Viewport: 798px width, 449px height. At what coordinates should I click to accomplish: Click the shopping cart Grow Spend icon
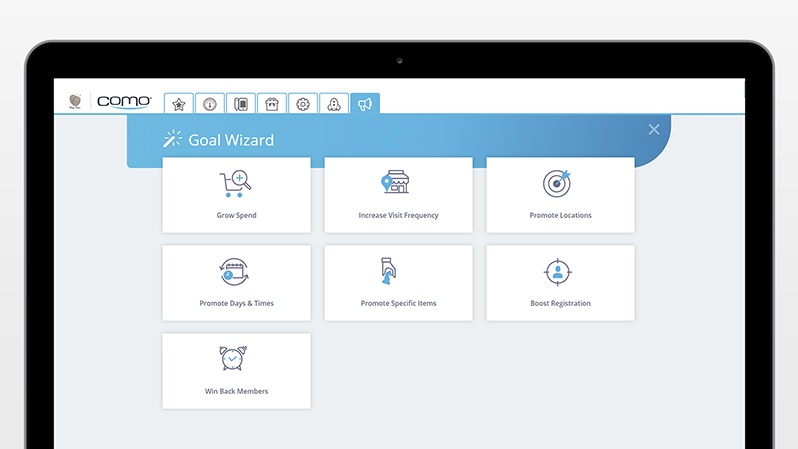coord(235,183)
